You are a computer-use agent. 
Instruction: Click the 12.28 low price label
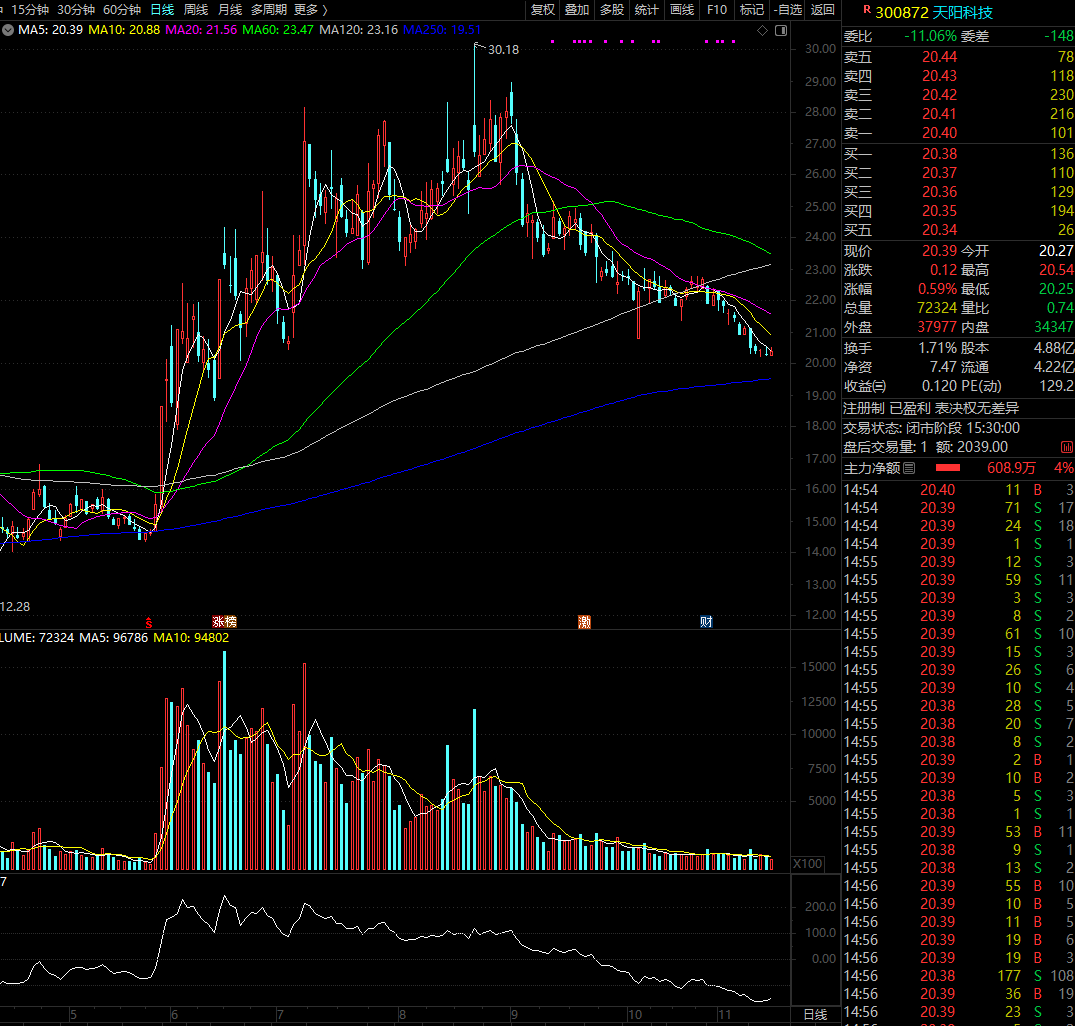click(15, 607)
